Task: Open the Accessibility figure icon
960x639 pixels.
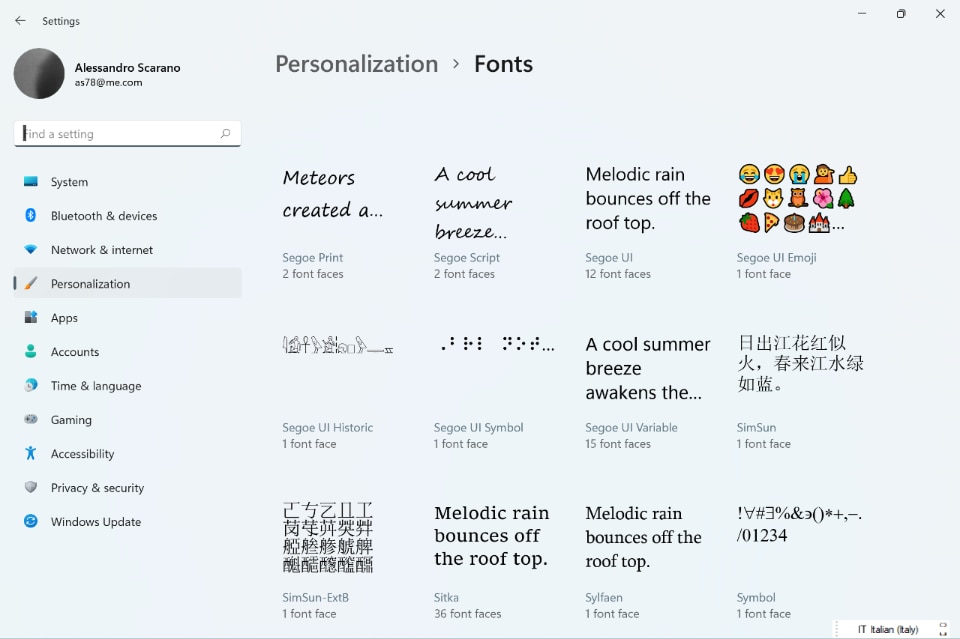Action: (31, 454)
